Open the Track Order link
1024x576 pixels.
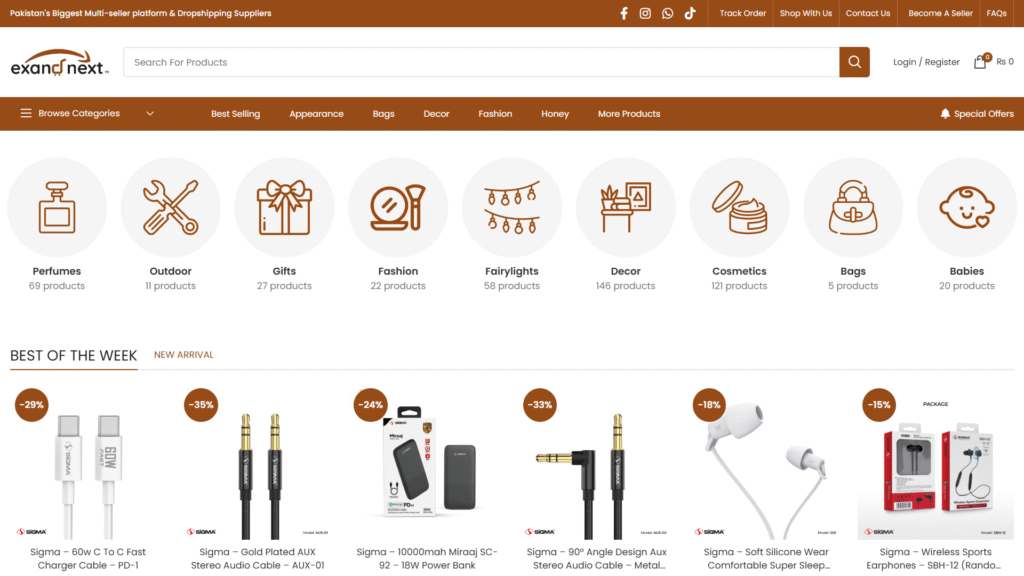742,13
